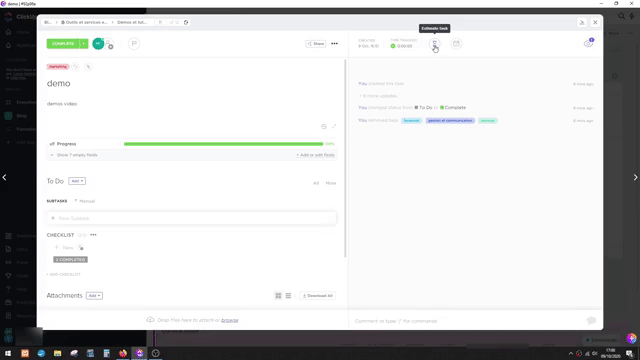Open the Attachments Add dropdown
Viewport: 640px width, 360px height.
coord(94,296)
